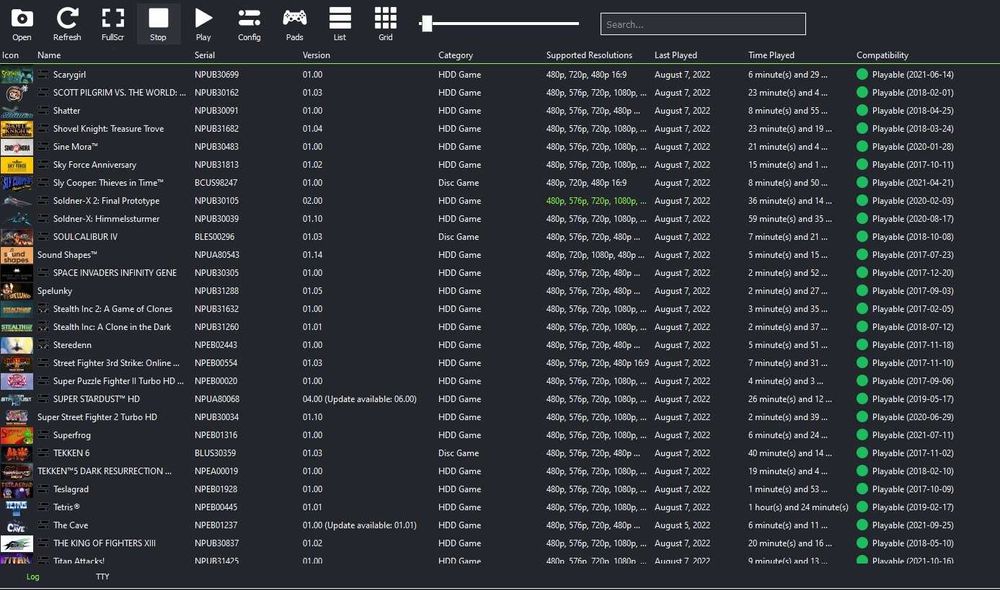Switch to the TTY tab

[103, 577]
